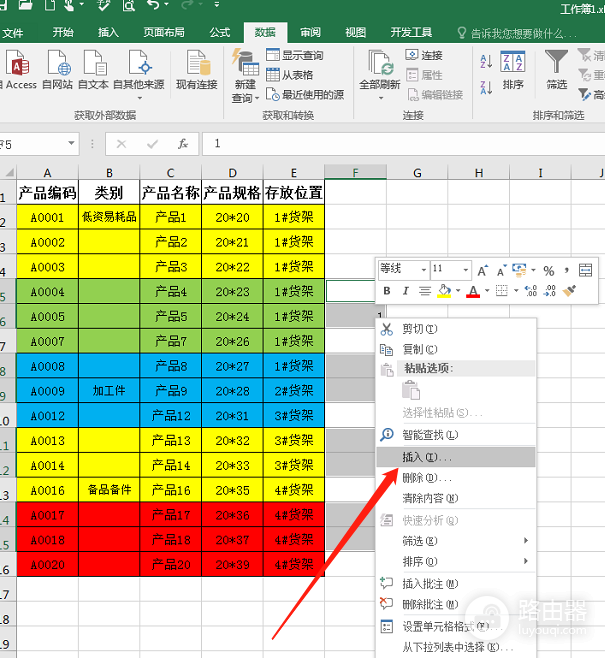Sort ascending A to Z icon

pos(486,61)
